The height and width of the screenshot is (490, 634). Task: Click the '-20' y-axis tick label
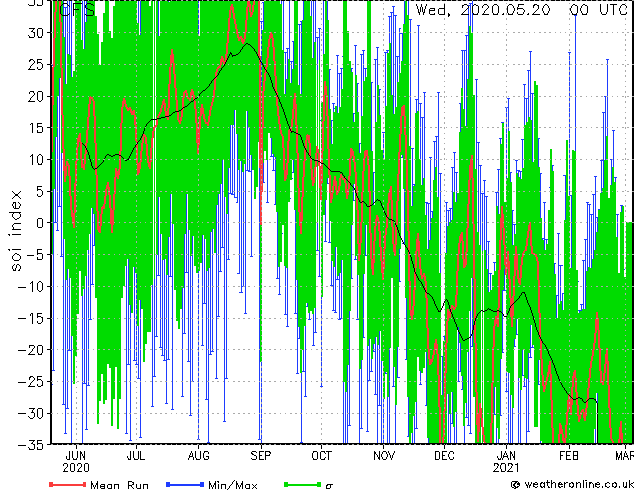point(31,350)
